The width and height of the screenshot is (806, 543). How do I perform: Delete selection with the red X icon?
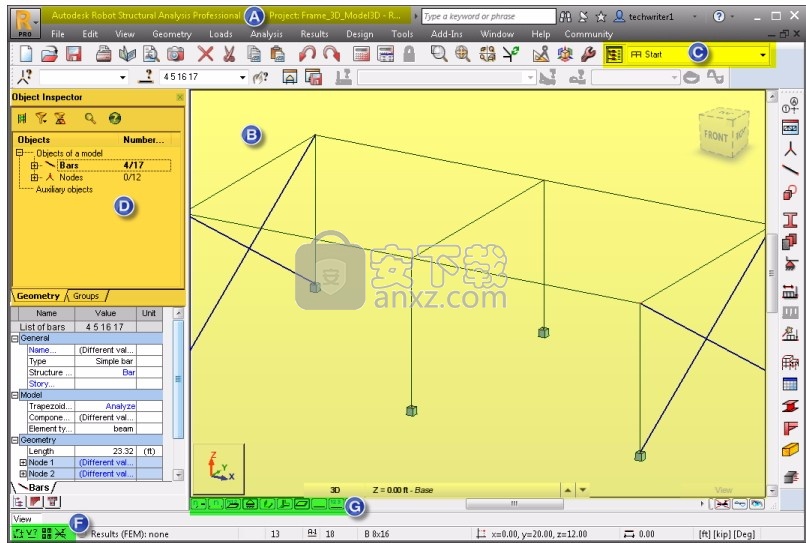(x=205, y=53)
